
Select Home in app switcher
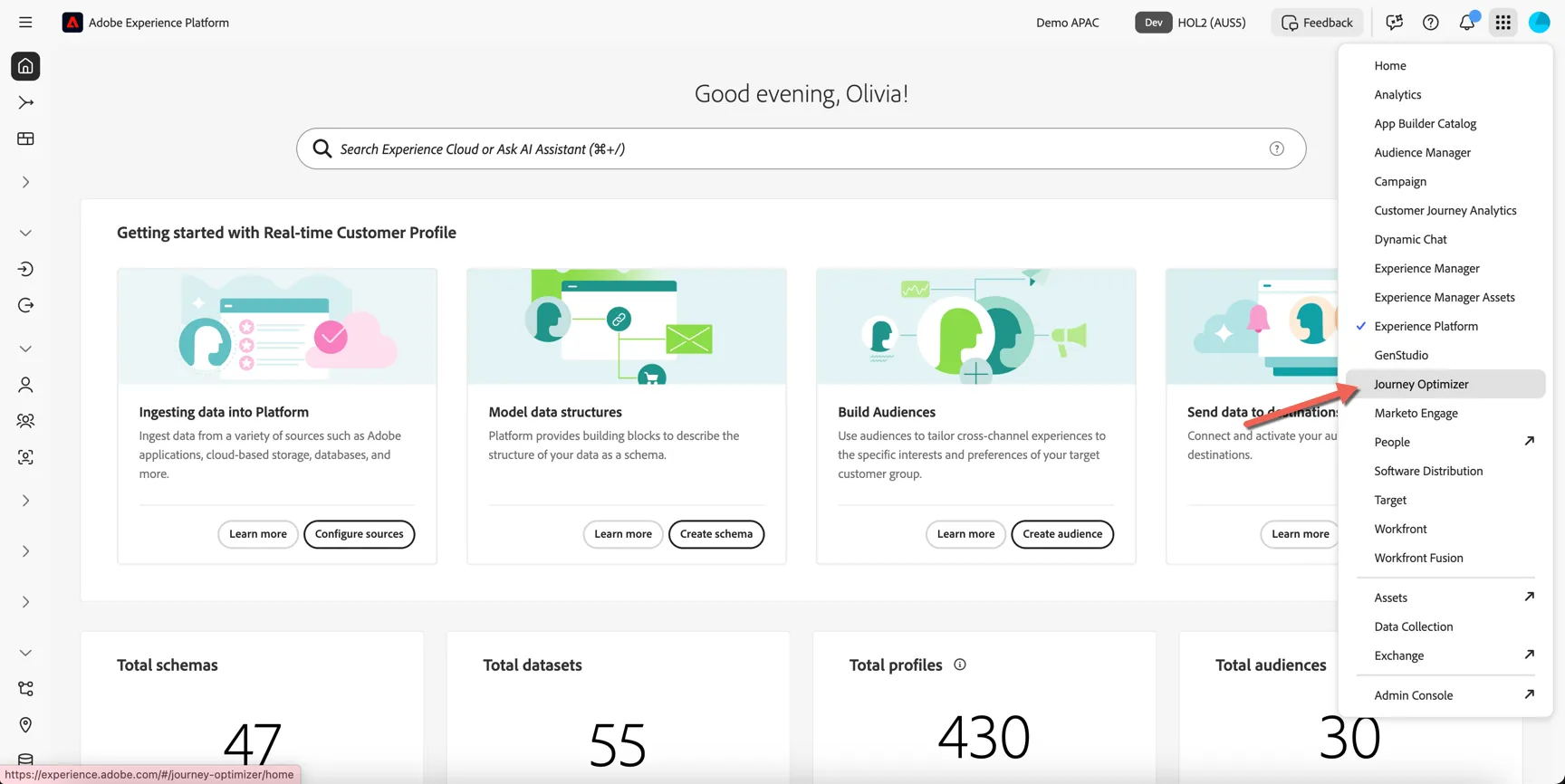[1445, 65]
